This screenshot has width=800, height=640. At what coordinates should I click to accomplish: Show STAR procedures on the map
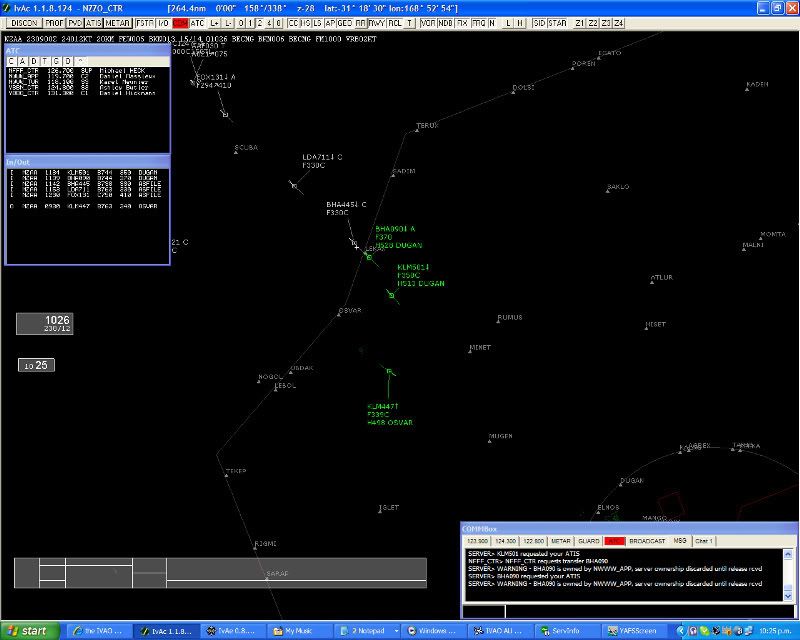557,22
